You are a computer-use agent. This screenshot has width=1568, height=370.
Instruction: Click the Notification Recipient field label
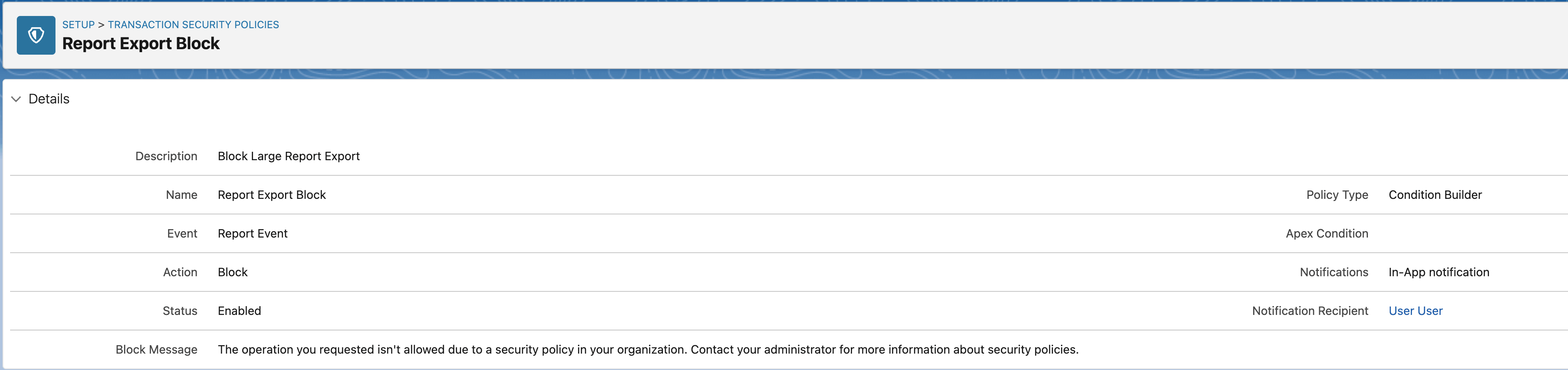click(x=1309, y=311)
